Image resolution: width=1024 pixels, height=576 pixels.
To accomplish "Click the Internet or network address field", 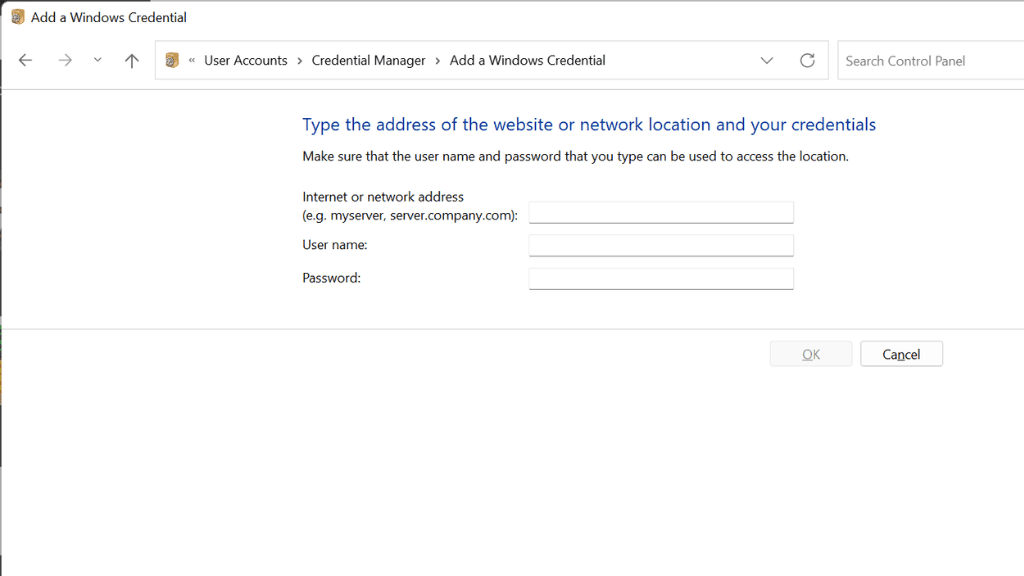I will (660, 212).
